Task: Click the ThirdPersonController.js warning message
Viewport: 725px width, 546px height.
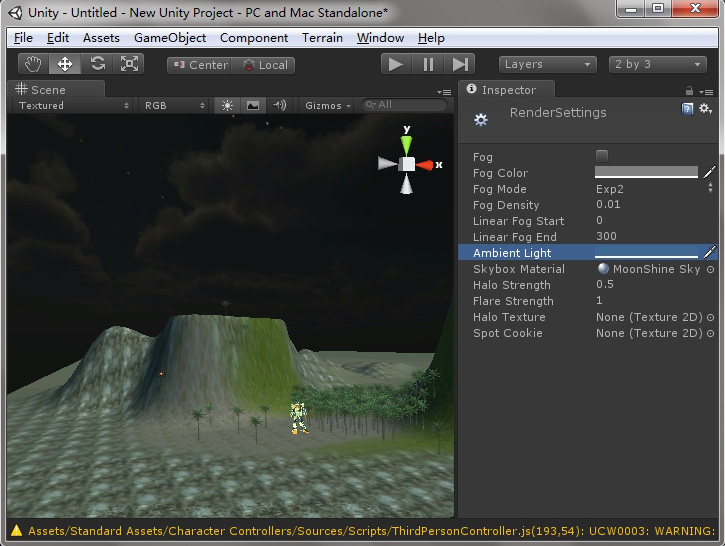Action: [x=372, y=531]
